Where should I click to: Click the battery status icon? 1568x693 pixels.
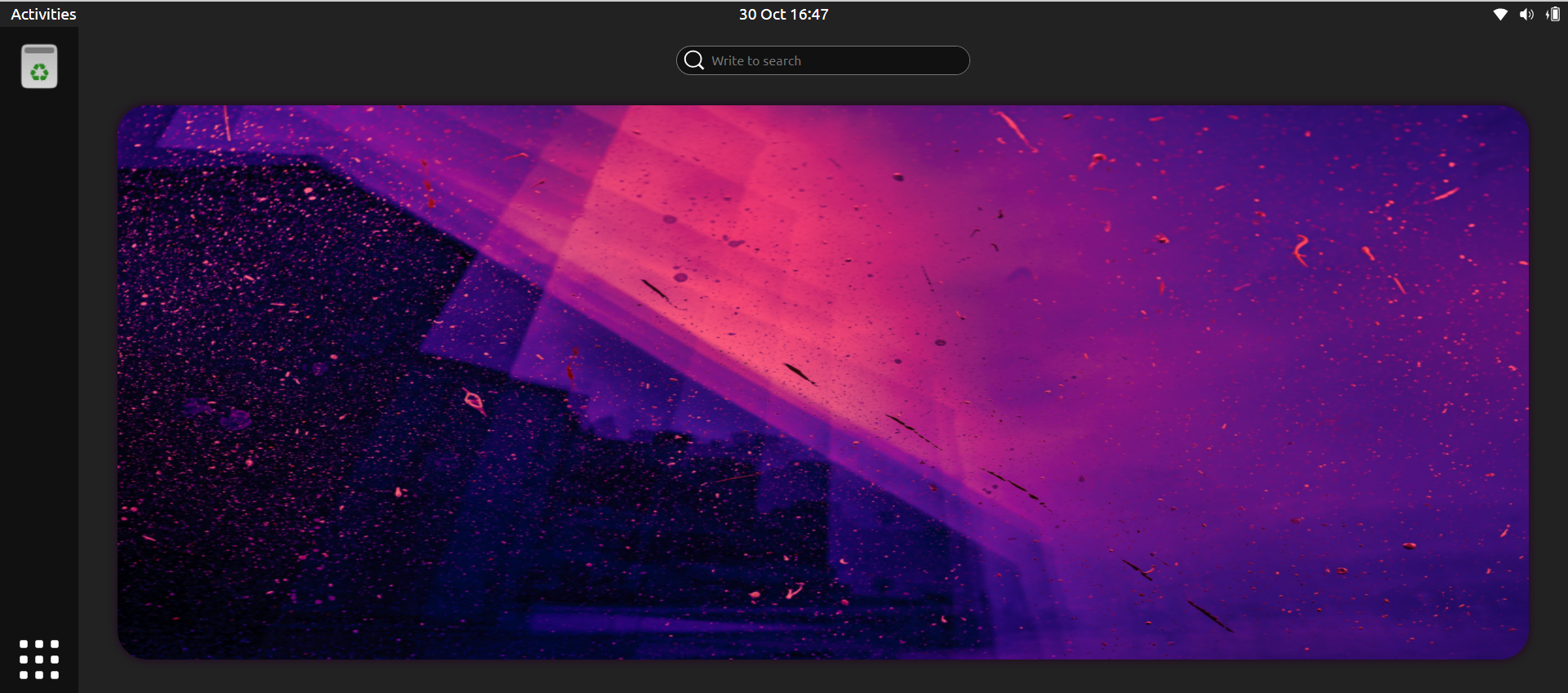pos(1552,15)
